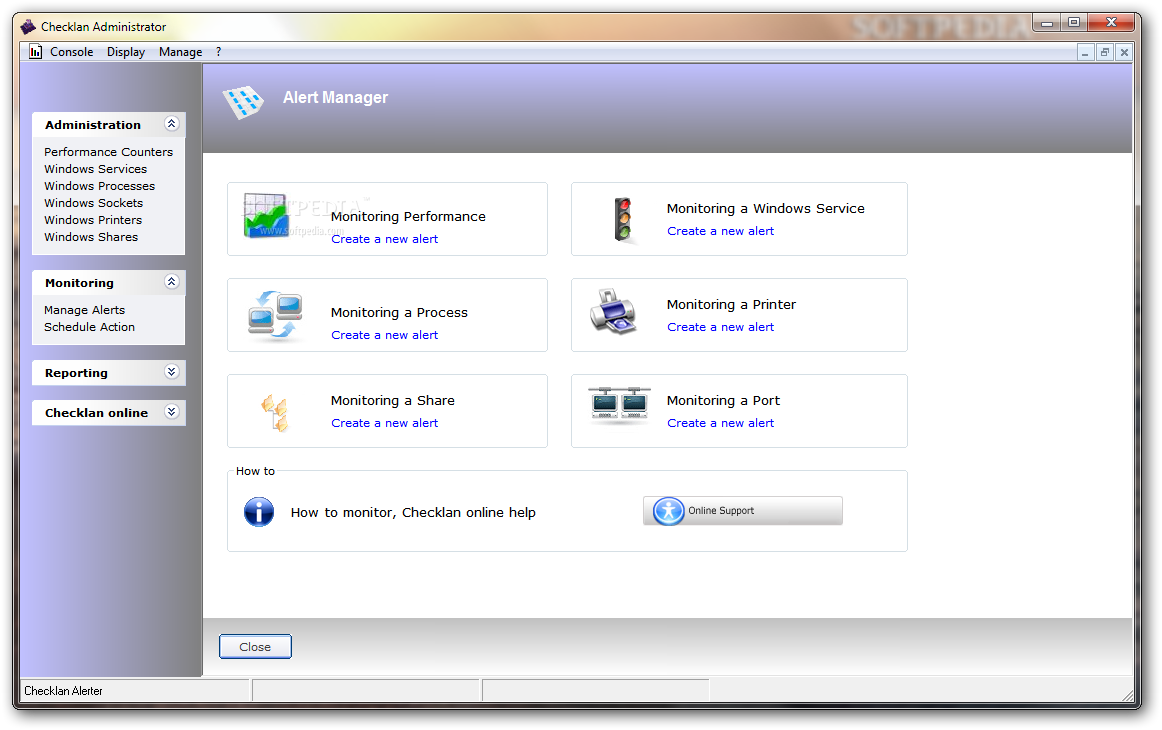This screenshot has height=730, width=1162.
Task: Open the Console menu
Action: coord(71,52)
